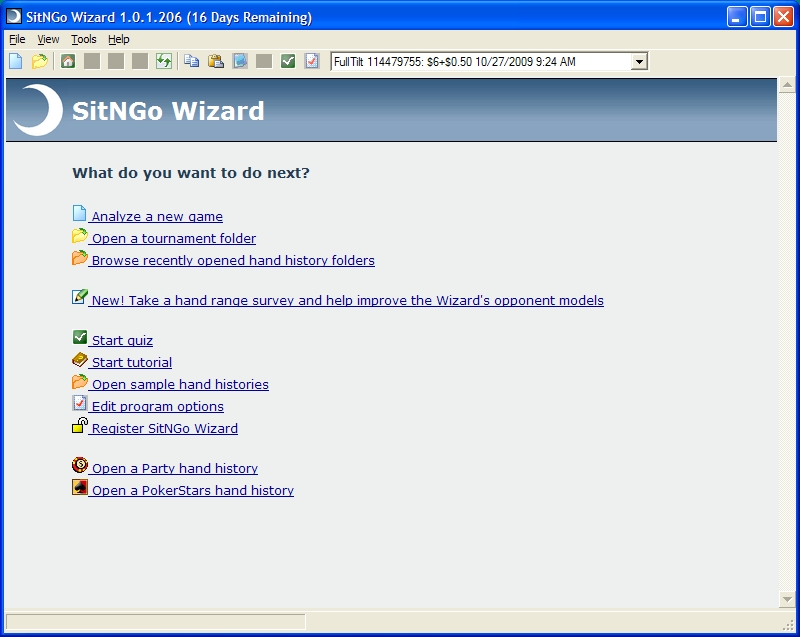The image size is (800, 637).
Task: Click the Register SitNGo Wizard link
Action: click(x=165, y=428)
